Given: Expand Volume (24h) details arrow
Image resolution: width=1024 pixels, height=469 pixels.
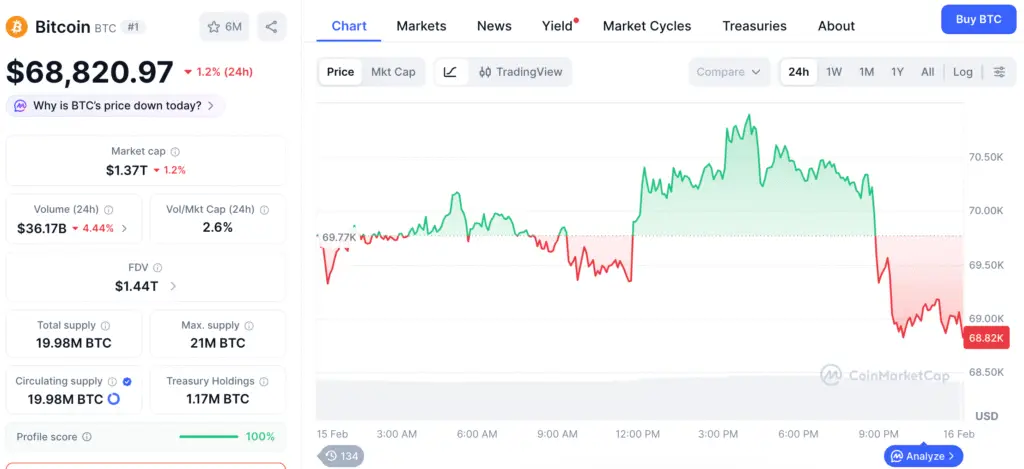Looking at the screenshot, I should click(124, 228).
